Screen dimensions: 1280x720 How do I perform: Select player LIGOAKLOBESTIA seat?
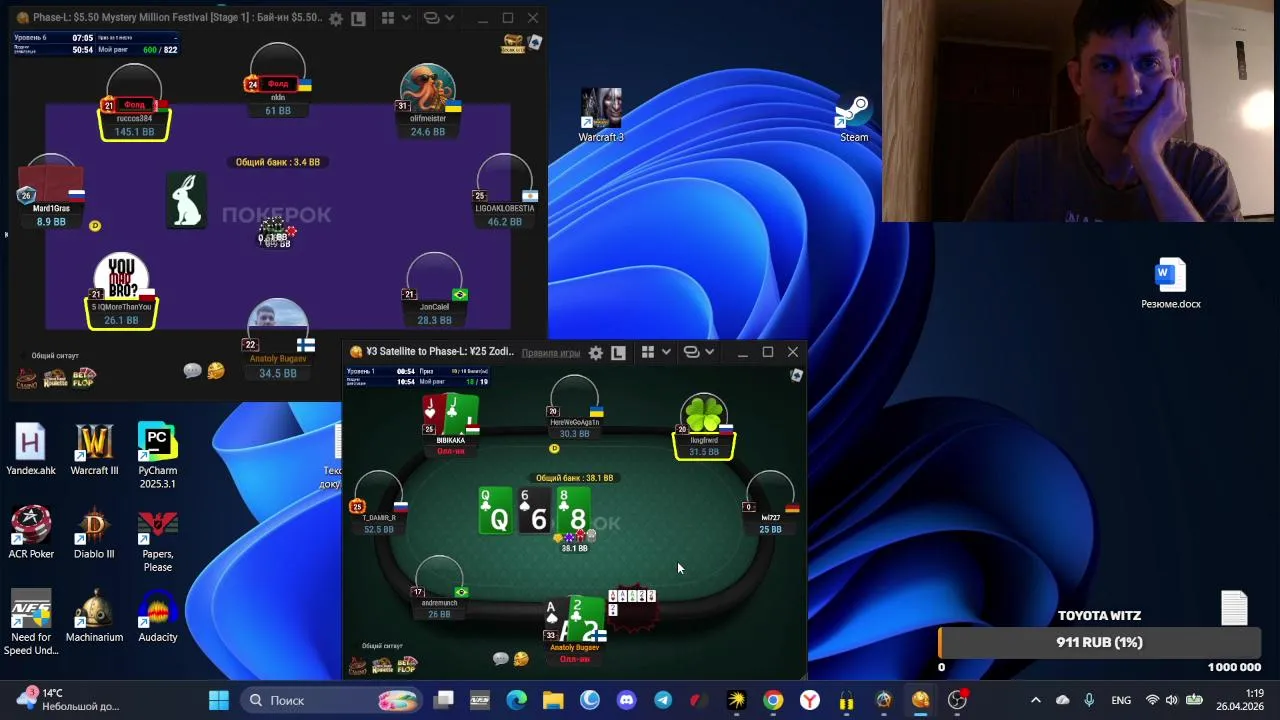(504, 192)
